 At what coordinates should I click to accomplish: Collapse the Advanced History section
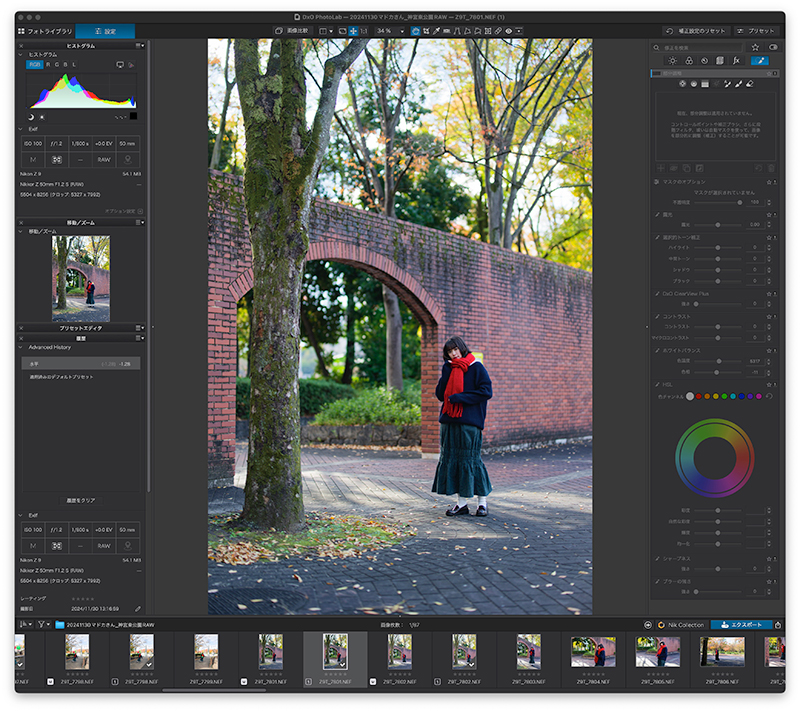[x=21, y=347]
